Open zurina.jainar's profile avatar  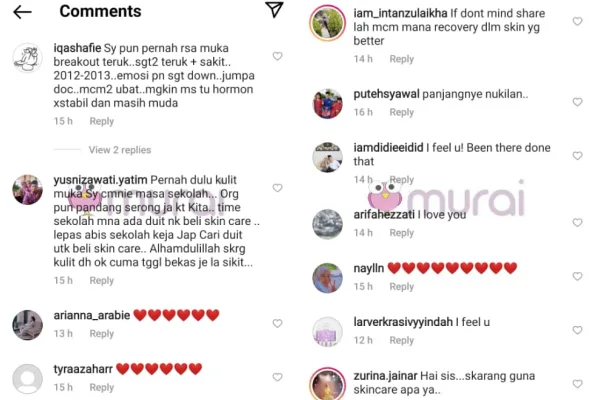[328, 384]
